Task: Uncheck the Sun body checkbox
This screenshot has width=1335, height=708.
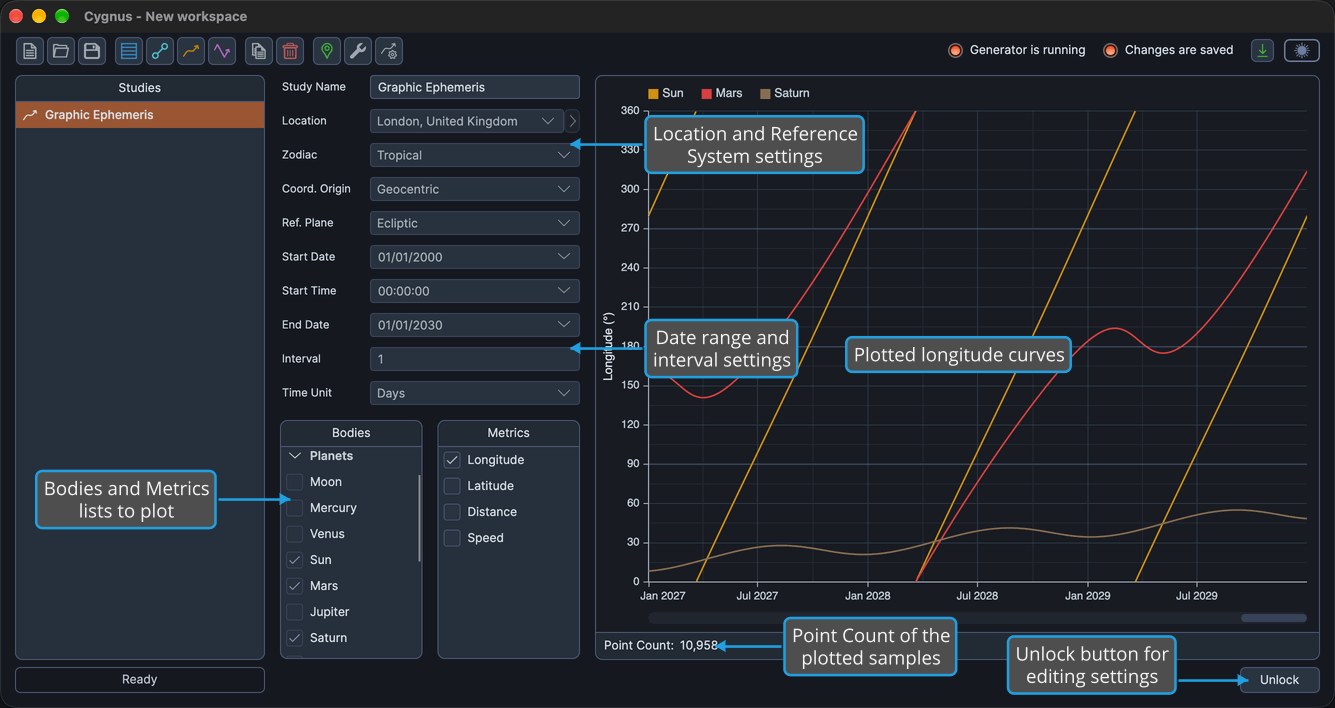Action: point(295,560)
